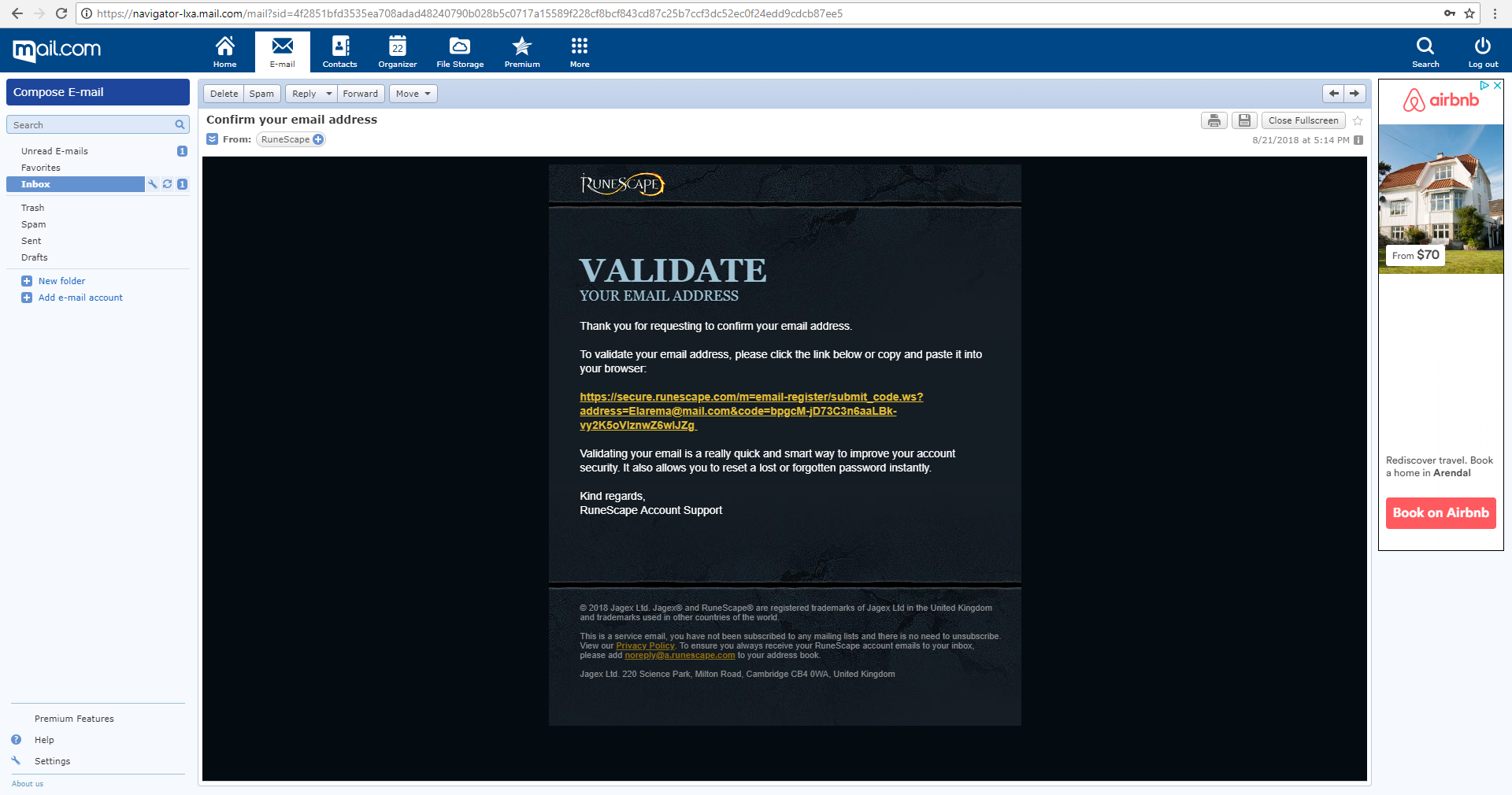Click the New folder plus icon
The image size is (1512, 795).
27,281
